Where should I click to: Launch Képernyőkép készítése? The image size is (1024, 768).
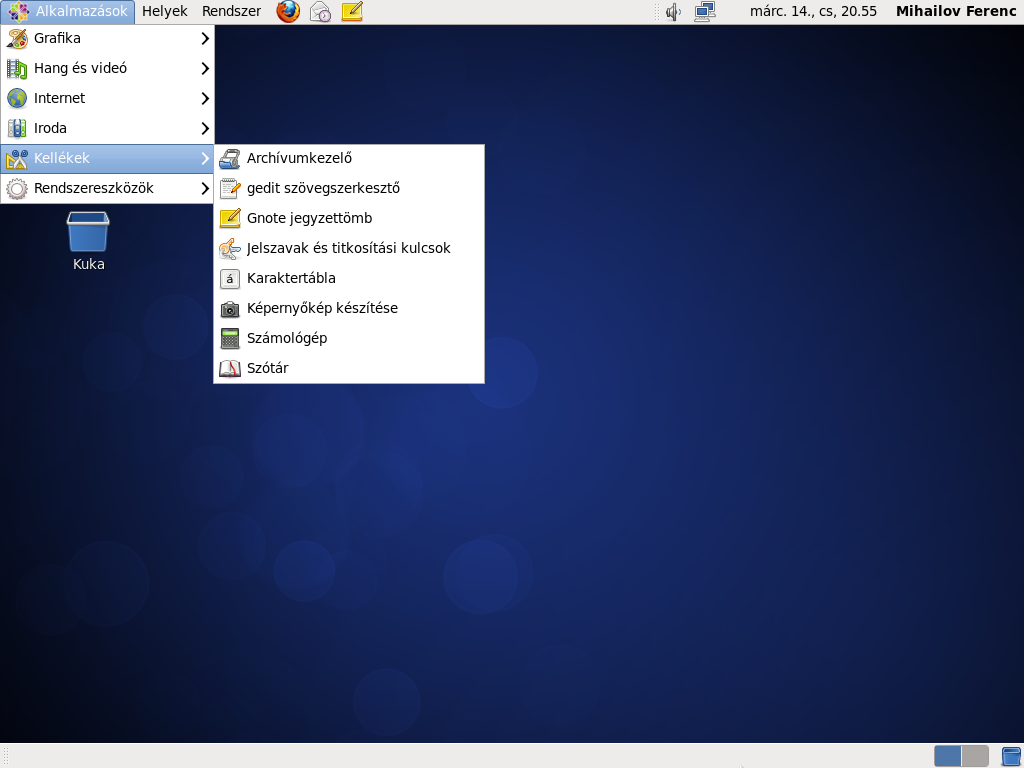pos(349,309)
